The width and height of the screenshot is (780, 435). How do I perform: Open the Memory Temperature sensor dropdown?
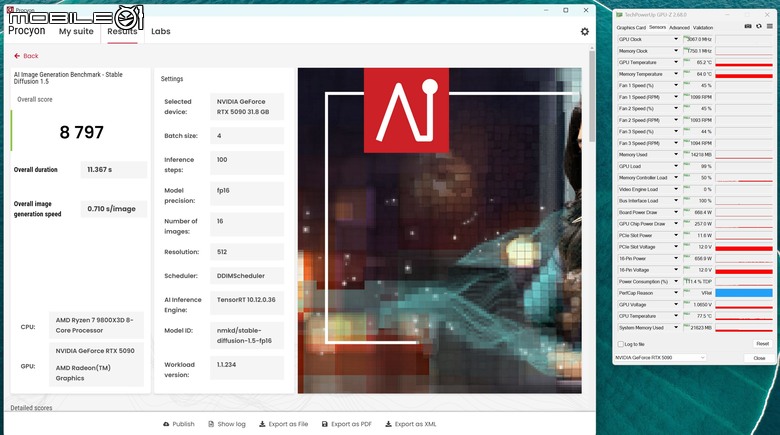tap(676, 74)
